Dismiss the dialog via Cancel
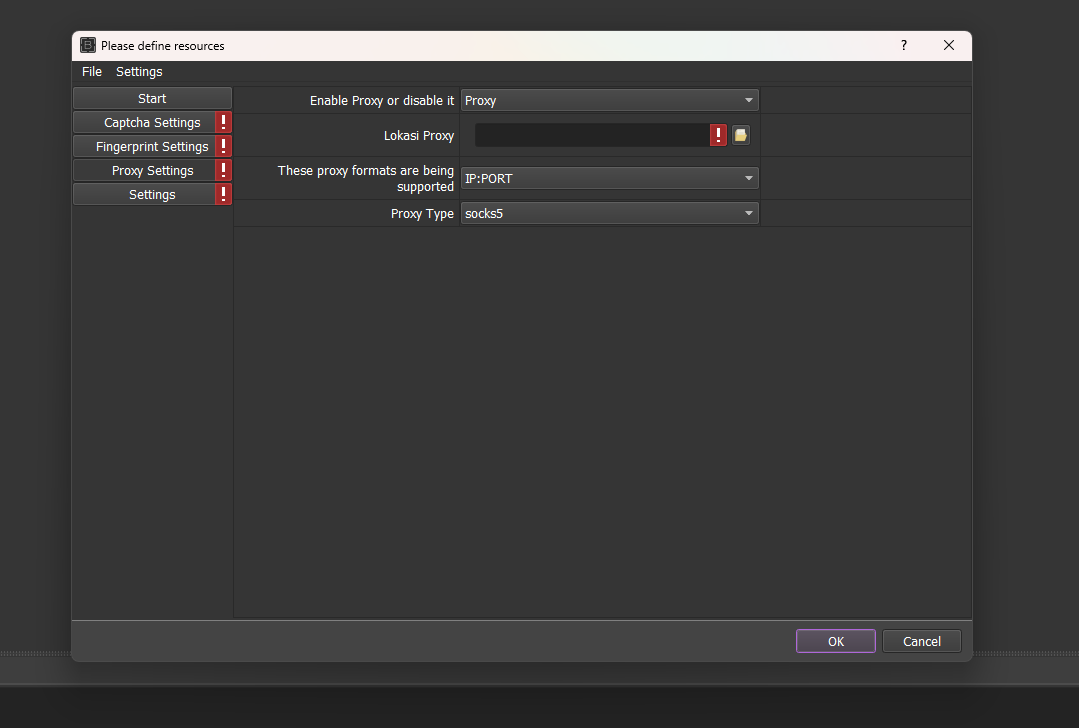The height and width of the screenshot is (728, 1079). pos(921,641)
